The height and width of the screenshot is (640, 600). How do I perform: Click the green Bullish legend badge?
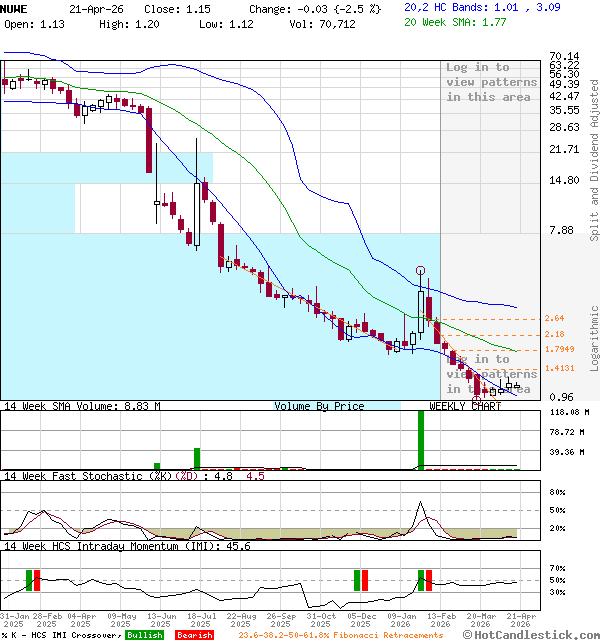point(144,635)
